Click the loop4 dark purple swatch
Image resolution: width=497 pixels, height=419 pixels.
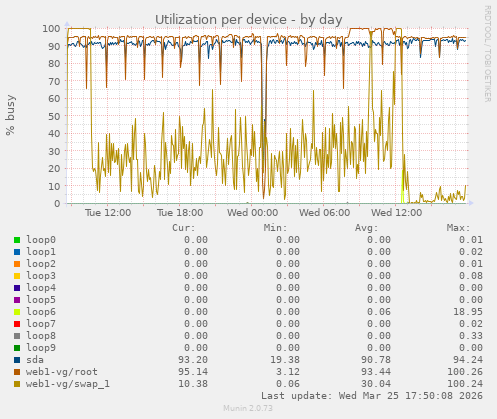17,288
